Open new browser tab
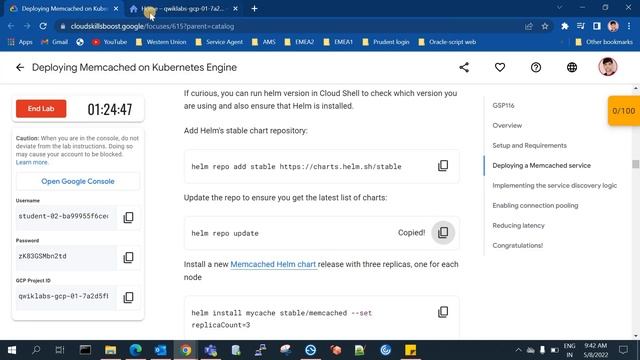Viewport: 640px width, 360px height. (254, 9)
